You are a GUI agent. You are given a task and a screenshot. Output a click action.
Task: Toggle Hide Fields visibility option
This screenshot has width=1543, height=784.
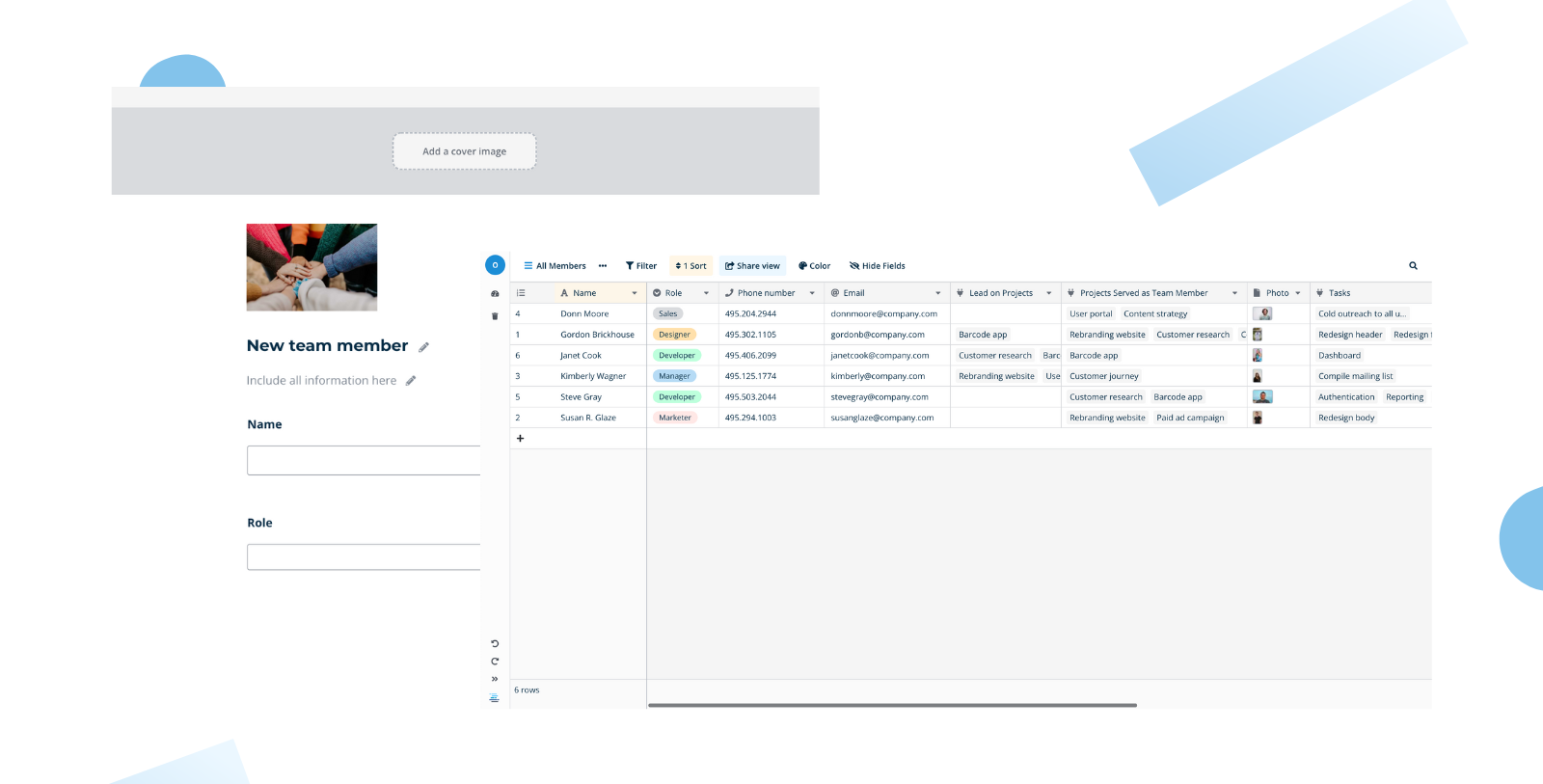tap(878, 266)
